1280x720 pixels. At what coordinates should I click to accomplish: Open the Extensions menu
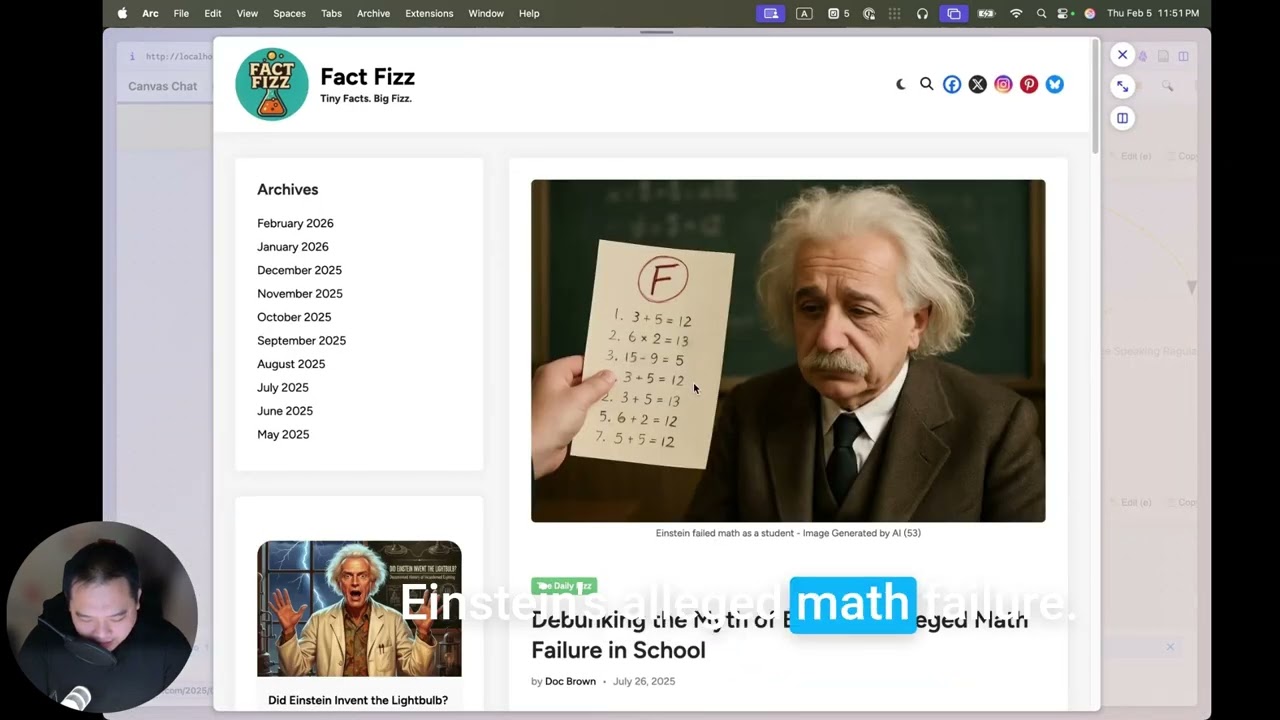pos(429,13)
